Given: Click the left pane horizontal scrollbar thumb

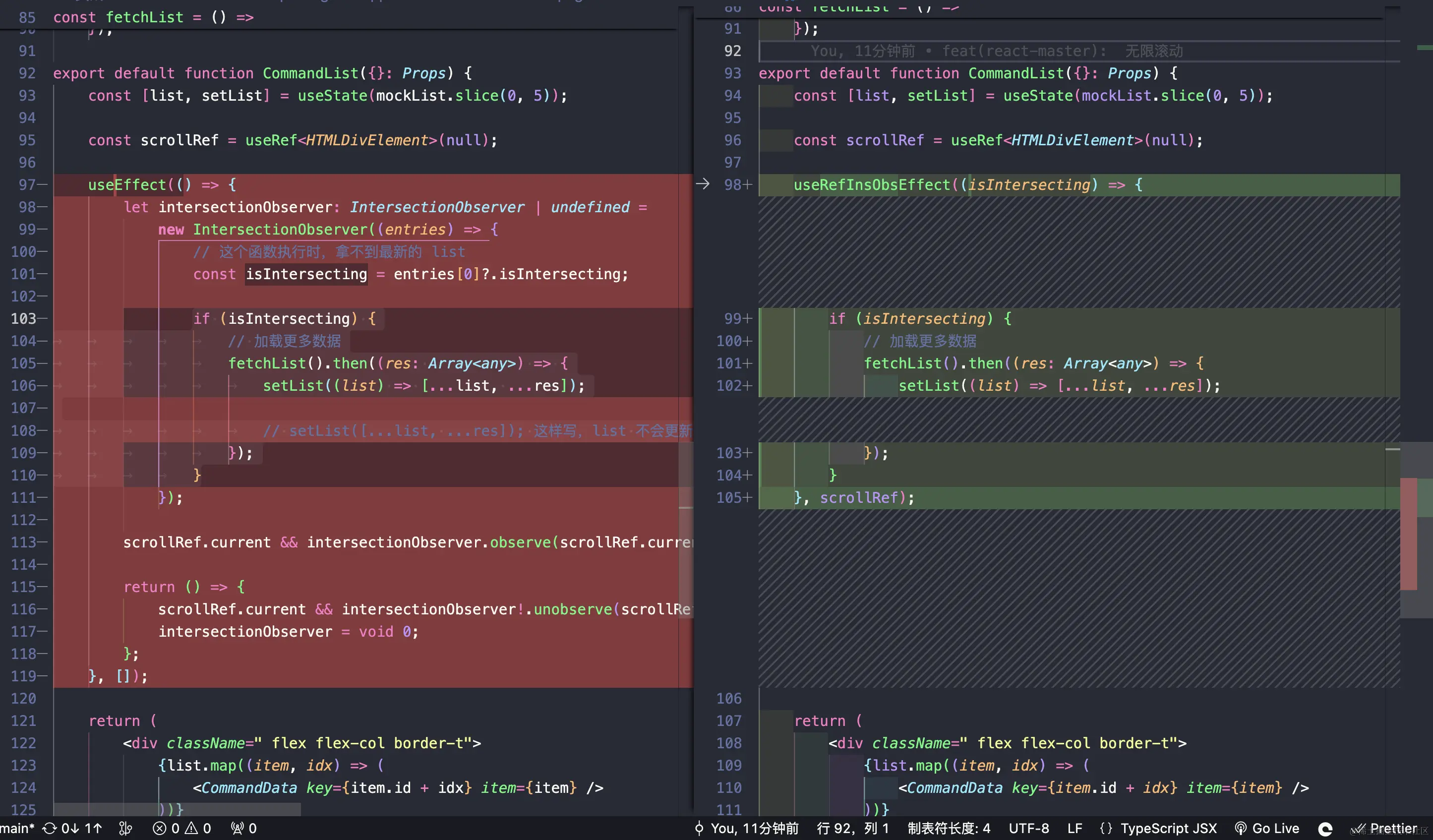Looking at the screenshot, I should coord(177,809).
